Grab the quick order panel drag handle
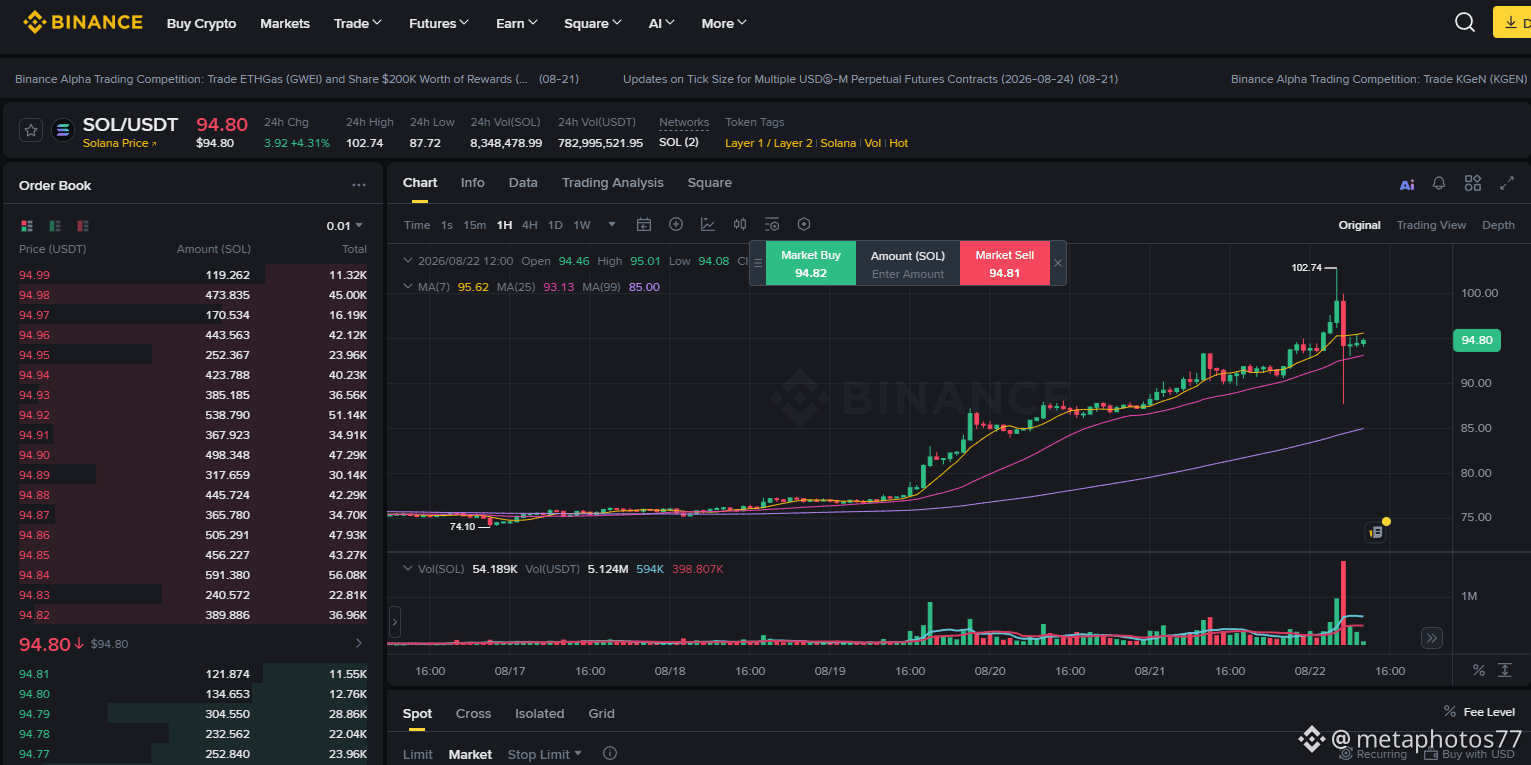 [x=758, y=263]
